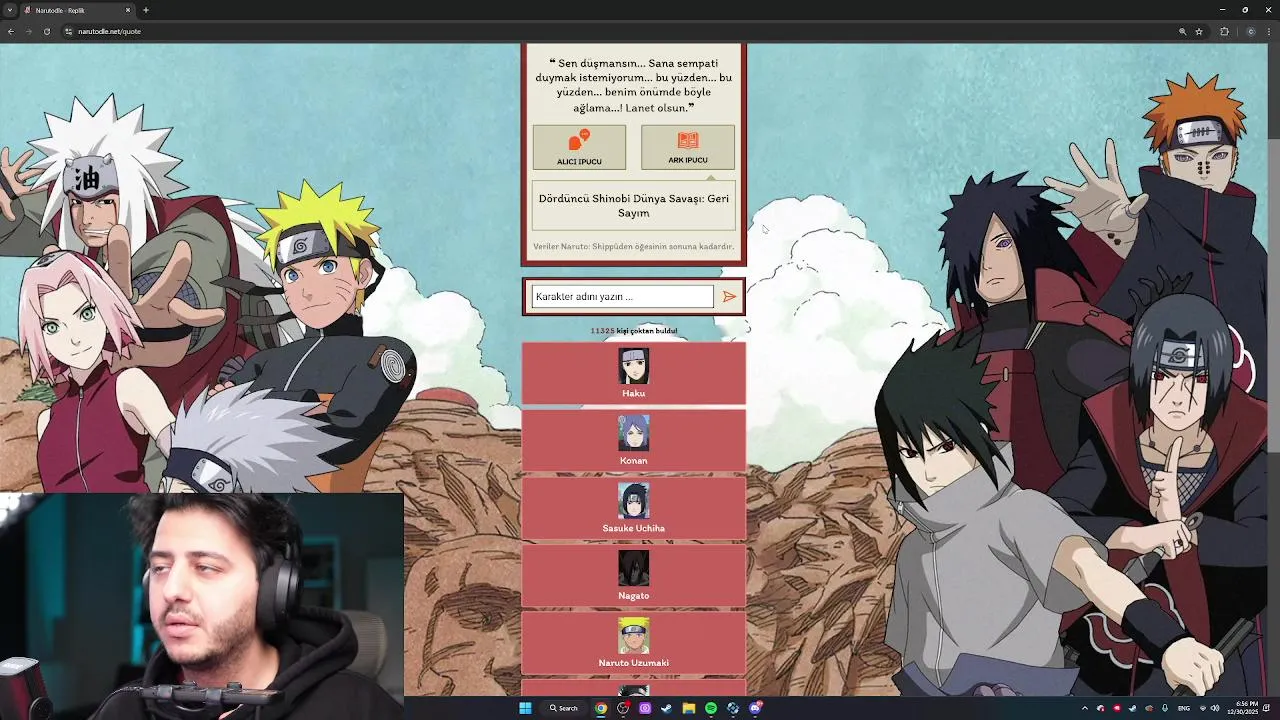The height and width of the screenshot is (720, 1280).
Task: Open Spotify from the taskbar
Action: [x=711, y=708]
